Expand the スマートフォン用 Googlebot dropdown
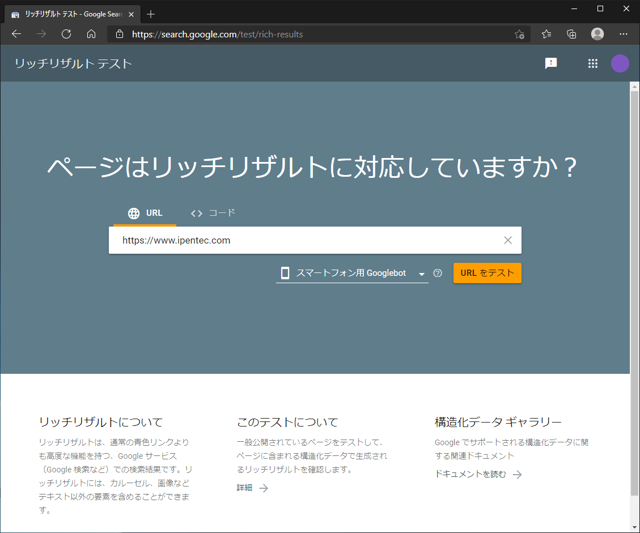Screen dimensions: 640x533 [x=352, y=273]
